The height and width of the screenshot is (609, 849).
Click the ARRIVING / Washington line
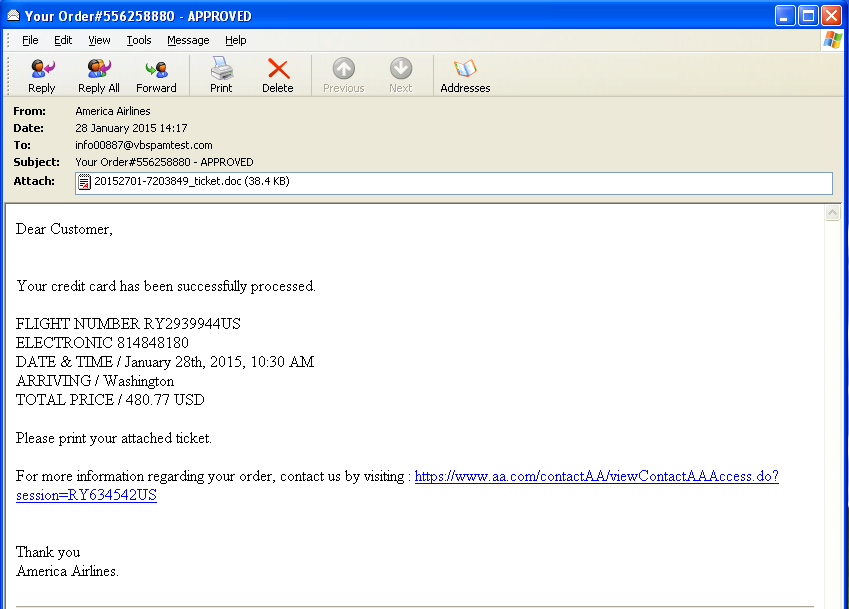coord(95,381)
